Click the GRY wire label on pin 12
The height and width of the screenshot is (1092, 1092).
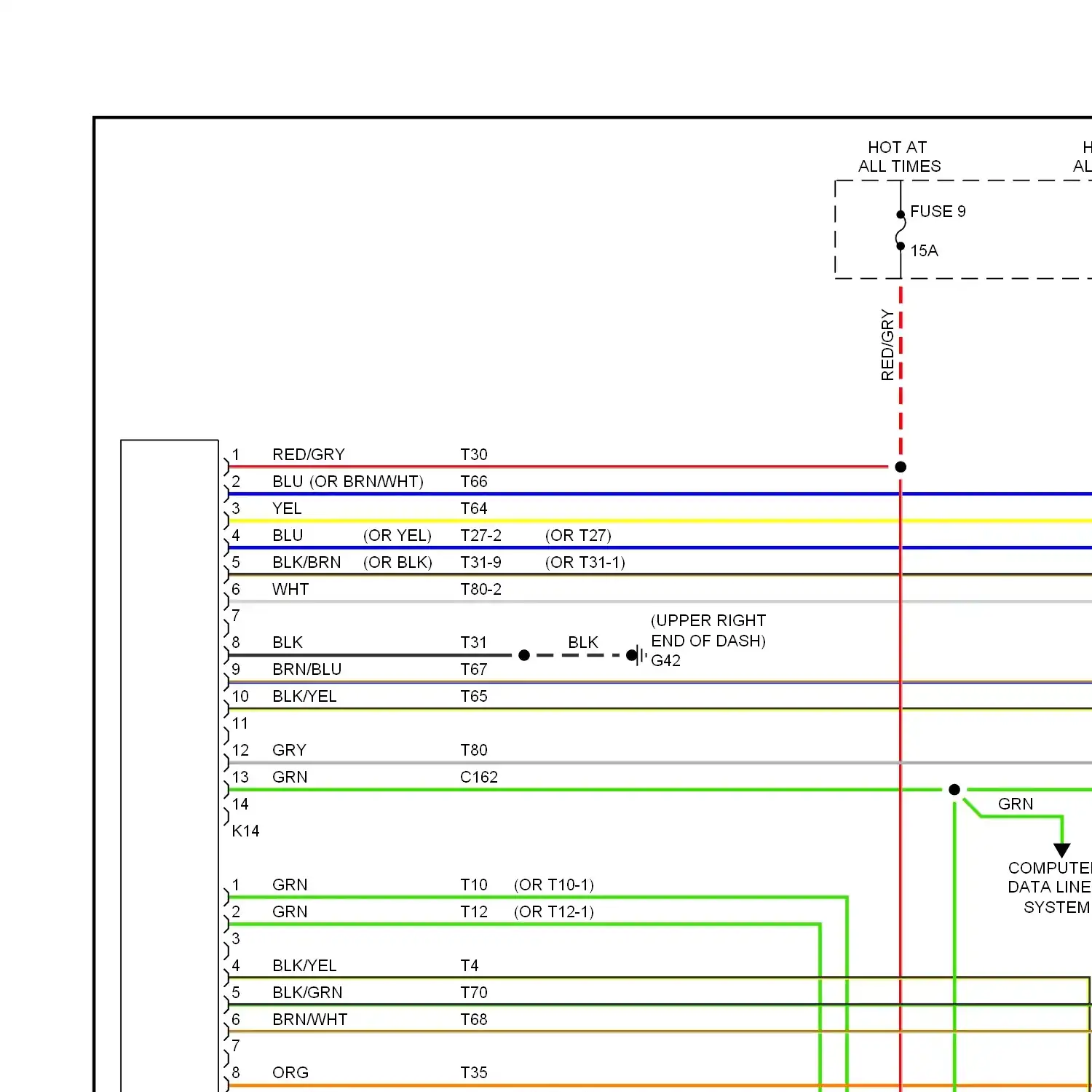coord(289,750)
